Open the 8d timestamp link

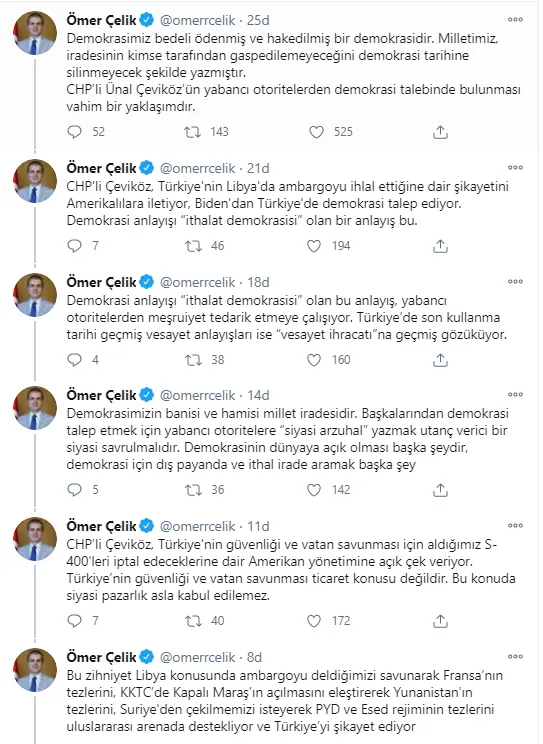pyautogui.click(x=254, y=657)
